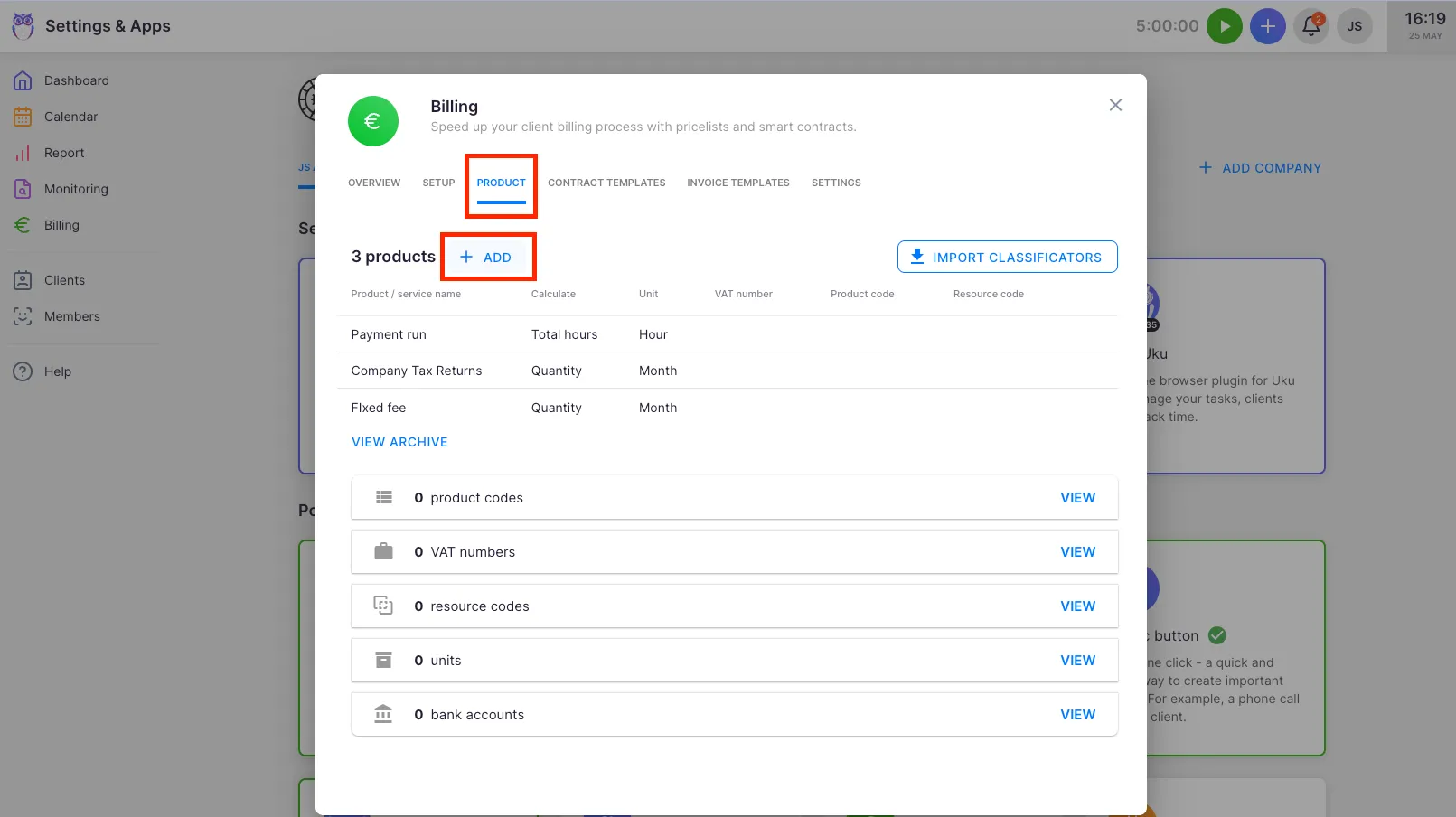The height and width of the screenshot is (817, 1456).
Task: Close the Billing dialog
Action: coord(1115,105)
